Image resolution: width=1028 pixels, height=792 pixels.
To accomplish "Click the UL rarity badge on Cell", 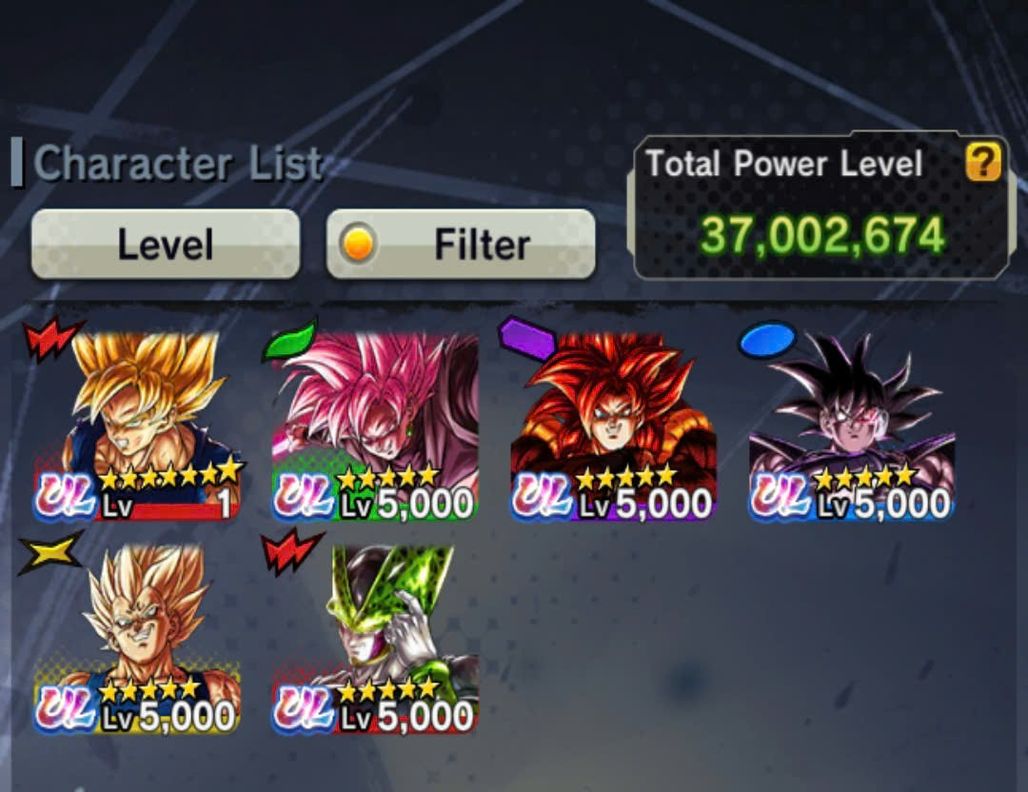I will [x=304, y=708].
